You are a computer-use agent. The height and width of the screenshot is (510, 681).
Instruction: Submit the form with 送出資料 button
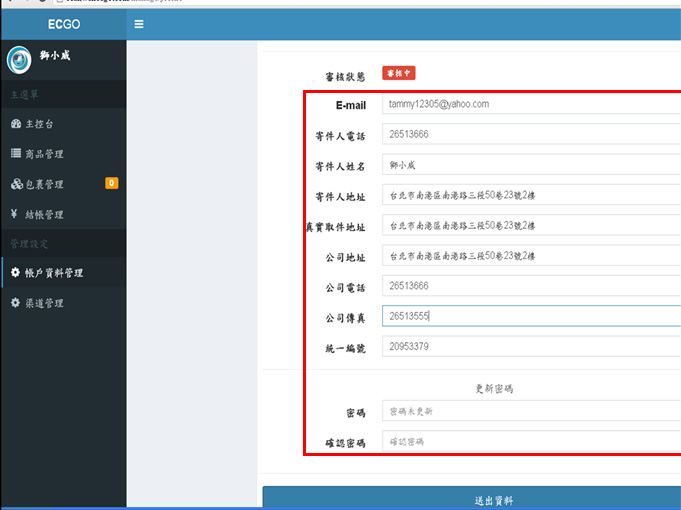[471, 499]
